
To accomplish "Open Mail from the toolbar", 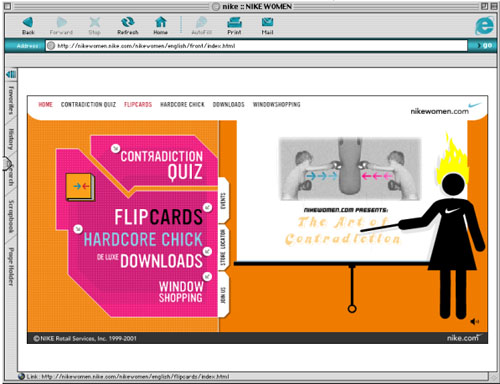I will (267, 25).
